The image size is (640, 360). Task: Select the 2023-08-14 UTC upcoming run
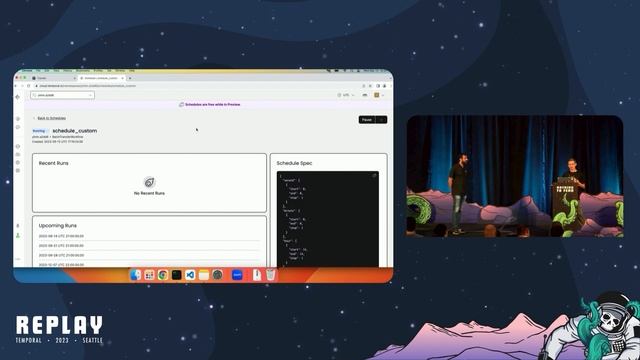(x=149, y=236)
